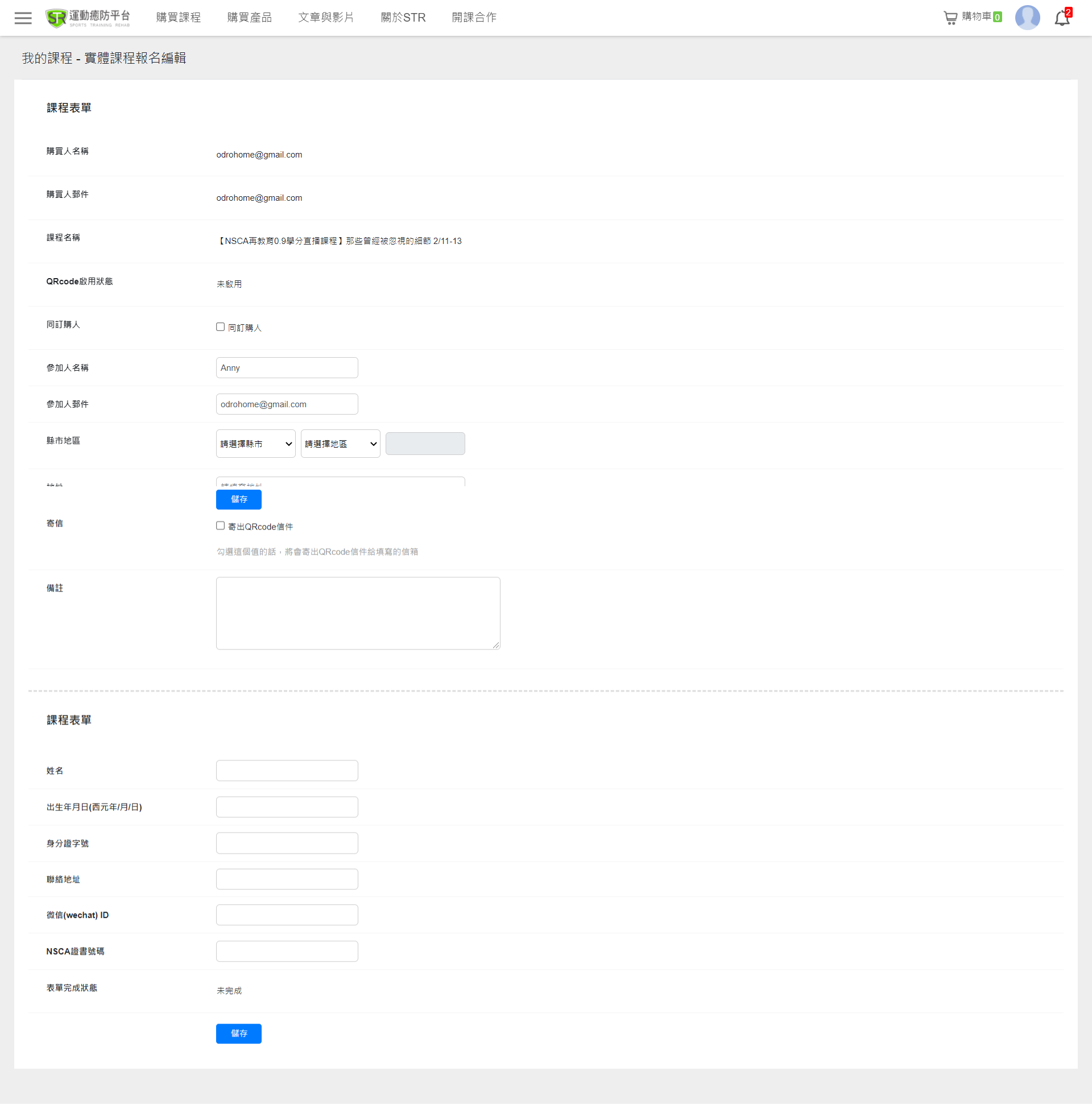Open the shopping cart icon
1092x1105 pixels.
[x=950, y=18]
